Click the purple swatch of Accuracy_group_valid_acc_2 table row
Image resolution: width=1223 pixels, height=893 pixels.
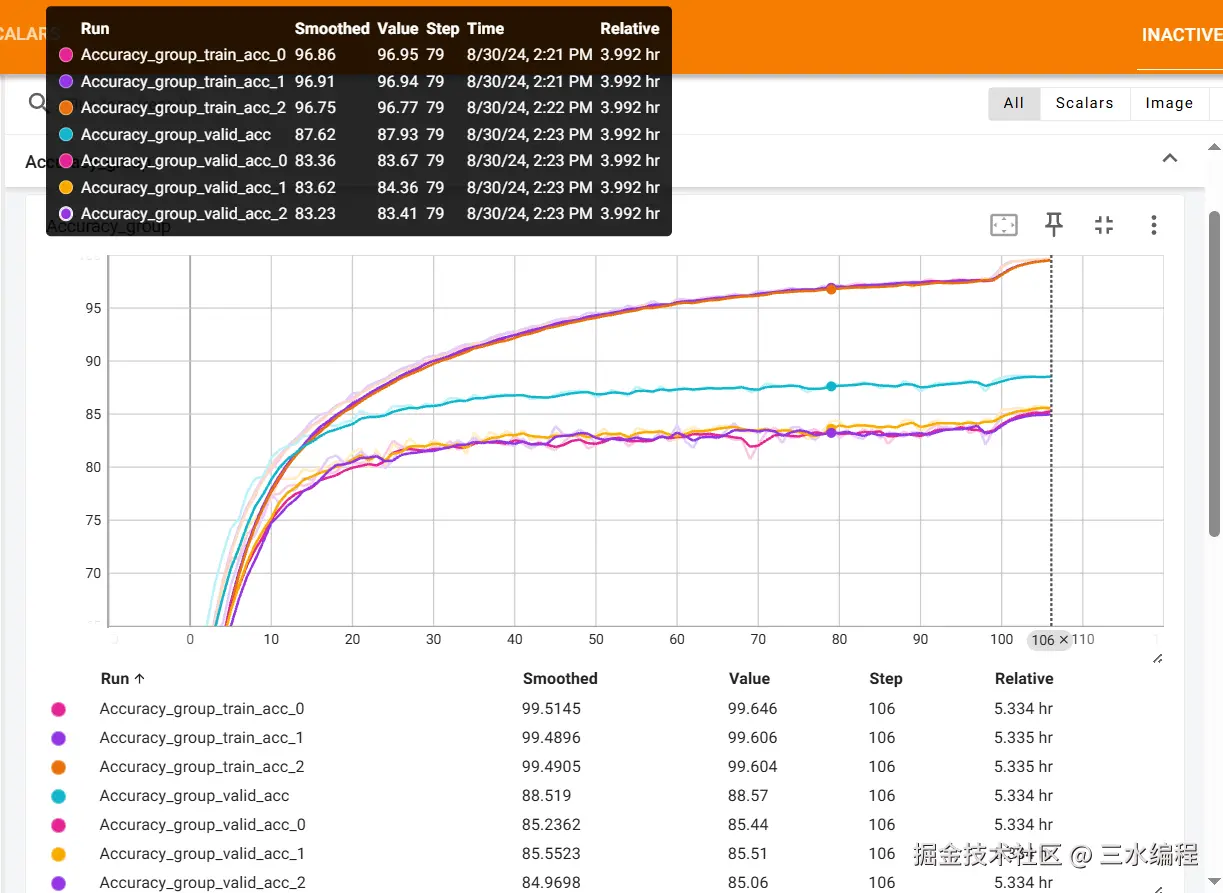[x=58, y=883]
